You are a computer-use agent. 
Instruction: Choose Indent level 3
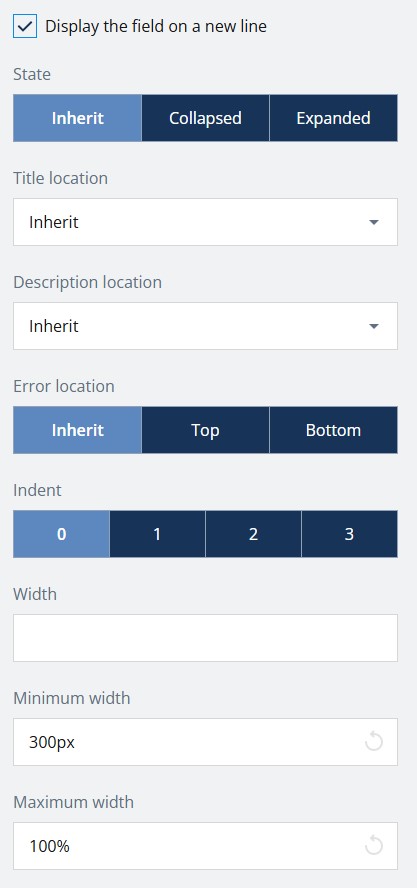350,534
